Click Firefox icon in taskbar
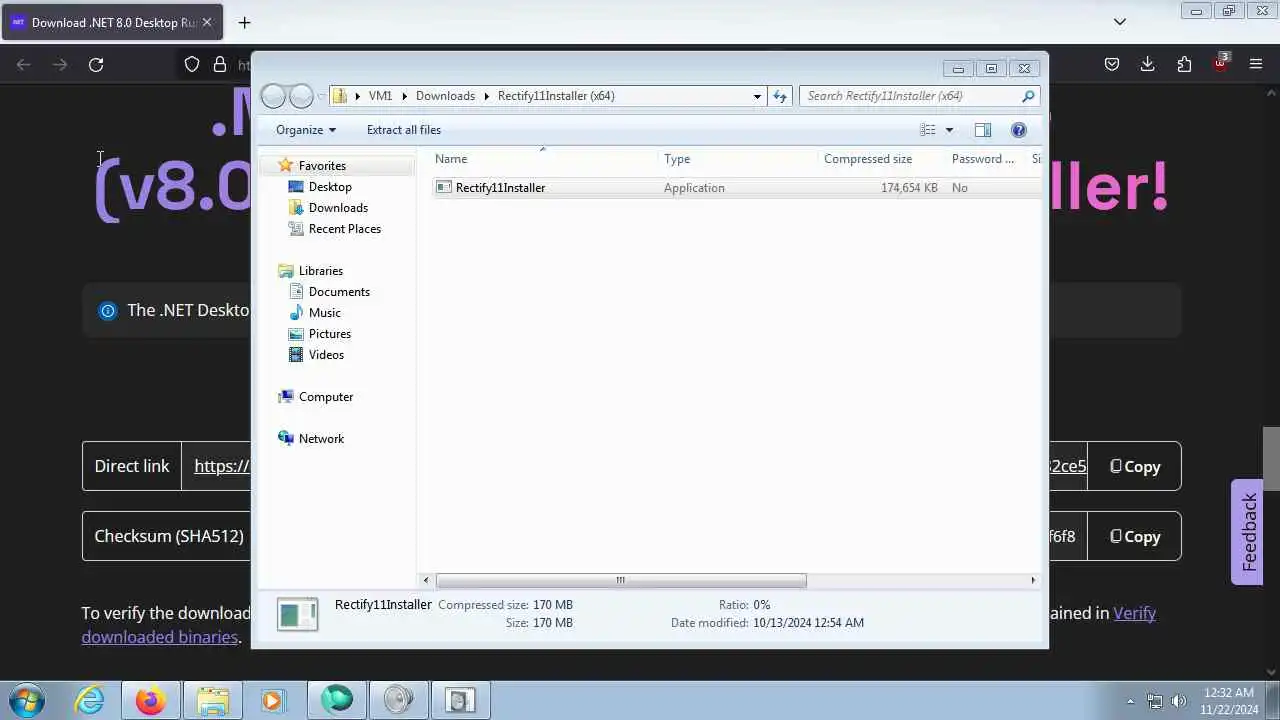The image size is (1280, 720). pyautogui.click(x=151, y=701)
